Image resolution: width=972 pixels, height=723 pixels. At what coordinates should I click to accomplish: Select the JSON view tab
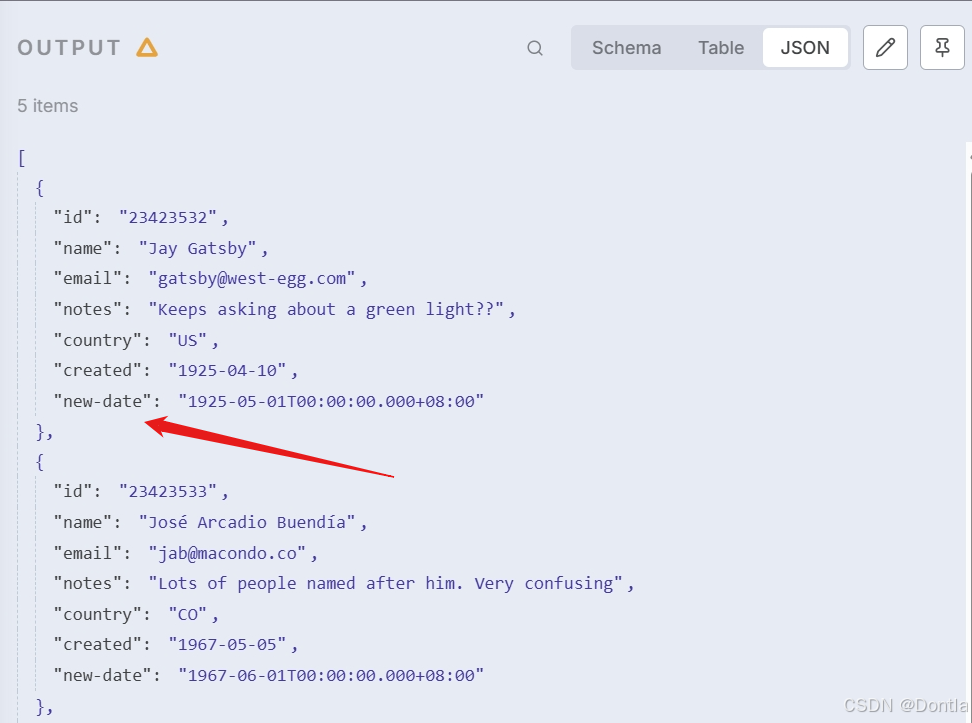point(805,48)
